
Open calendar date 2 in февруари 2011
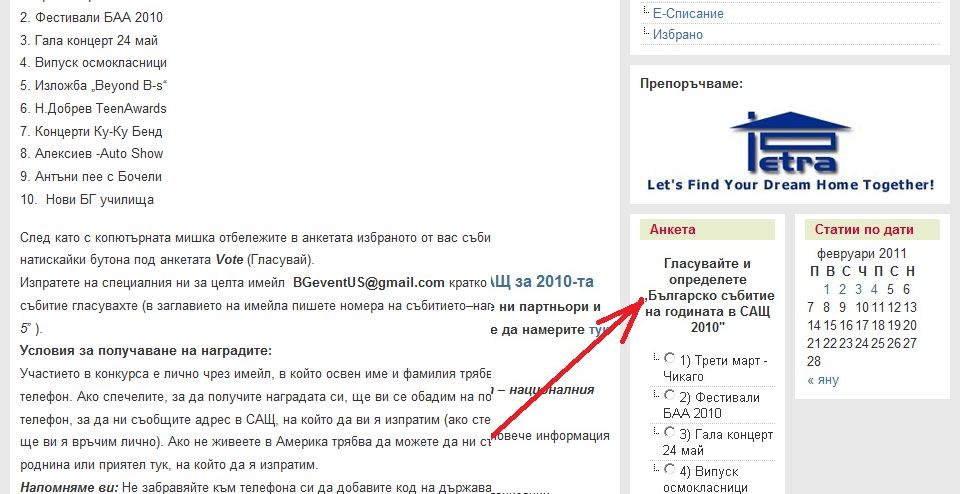click(x=843, y=290)
